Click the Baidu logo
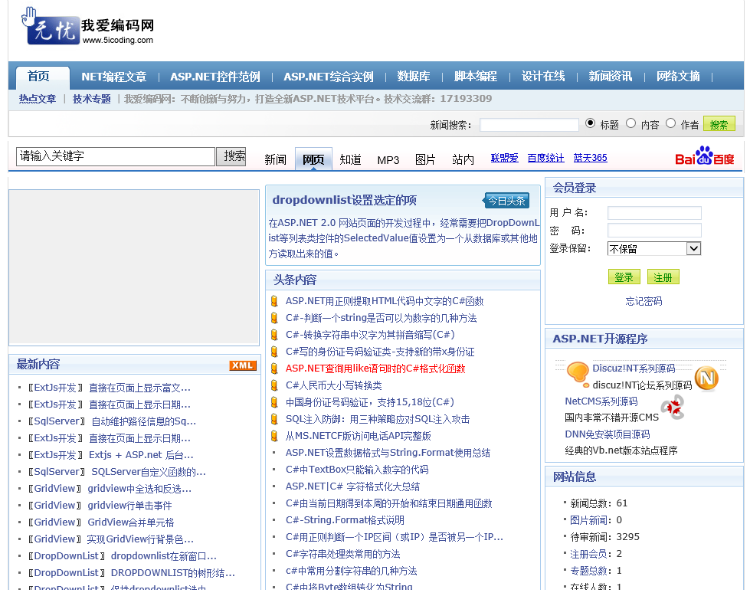This screenshot has width=750, height=590. click(705, 156)
